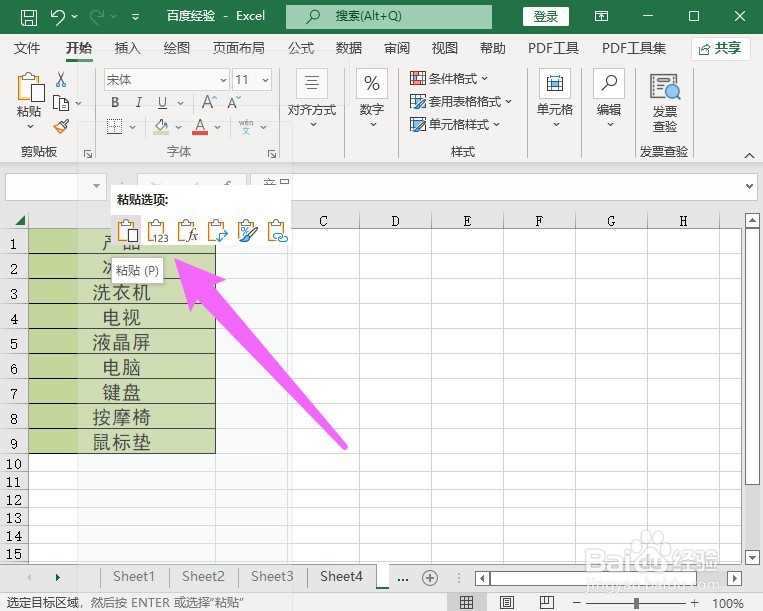Select the Paste Link option icon

[278, 231]
